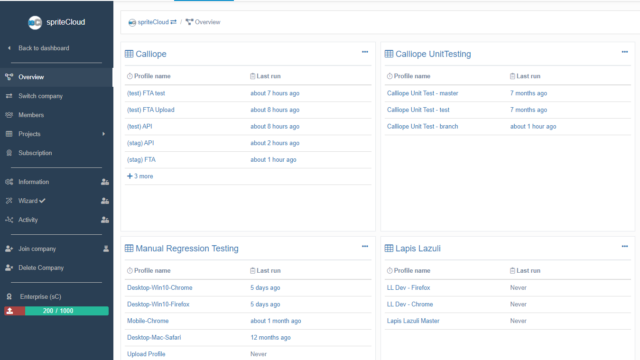Click Profile name header in Calliope card

pos(152,76)
